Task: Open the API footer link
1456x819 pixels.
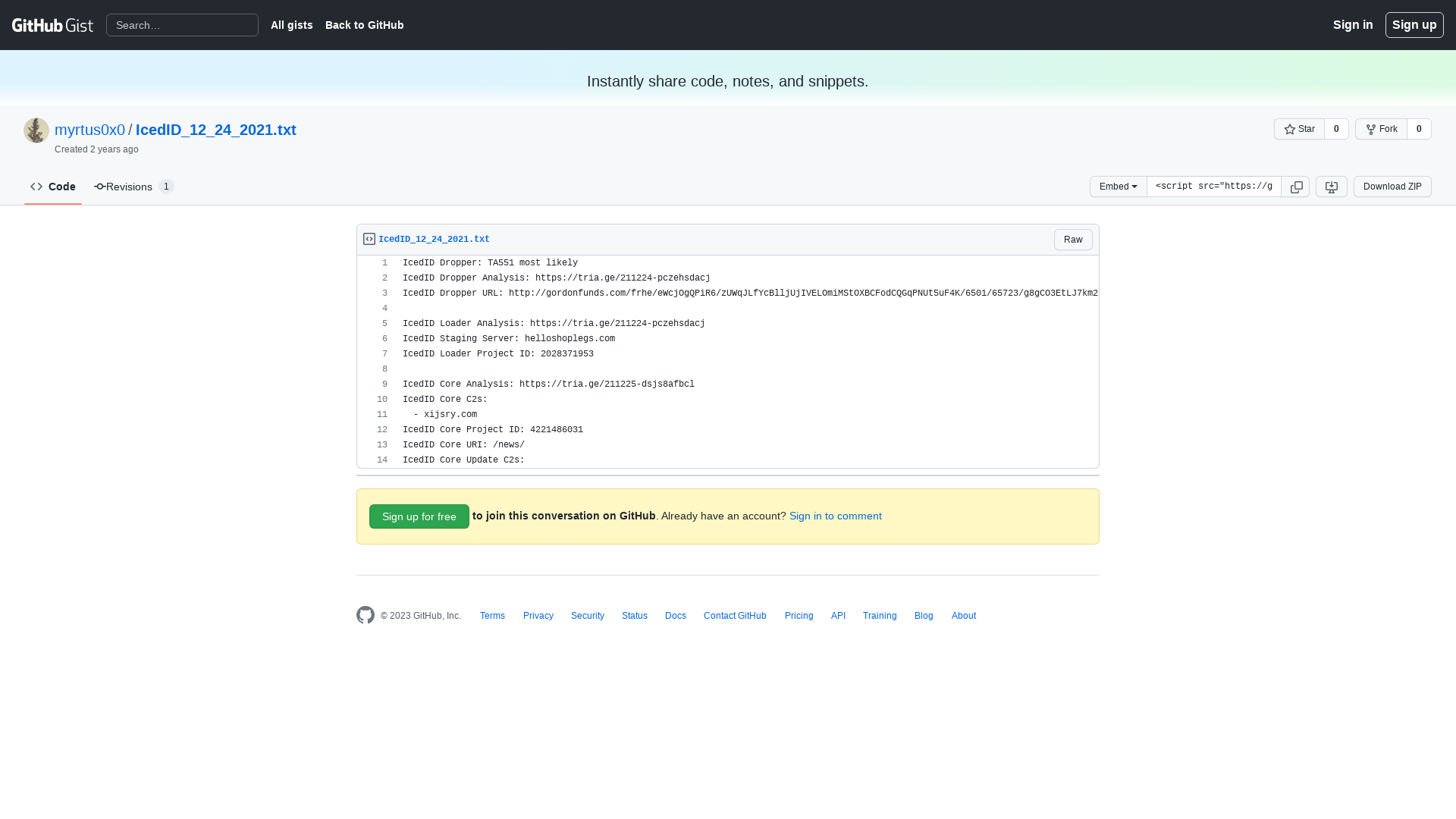Action: pos(838,616)
